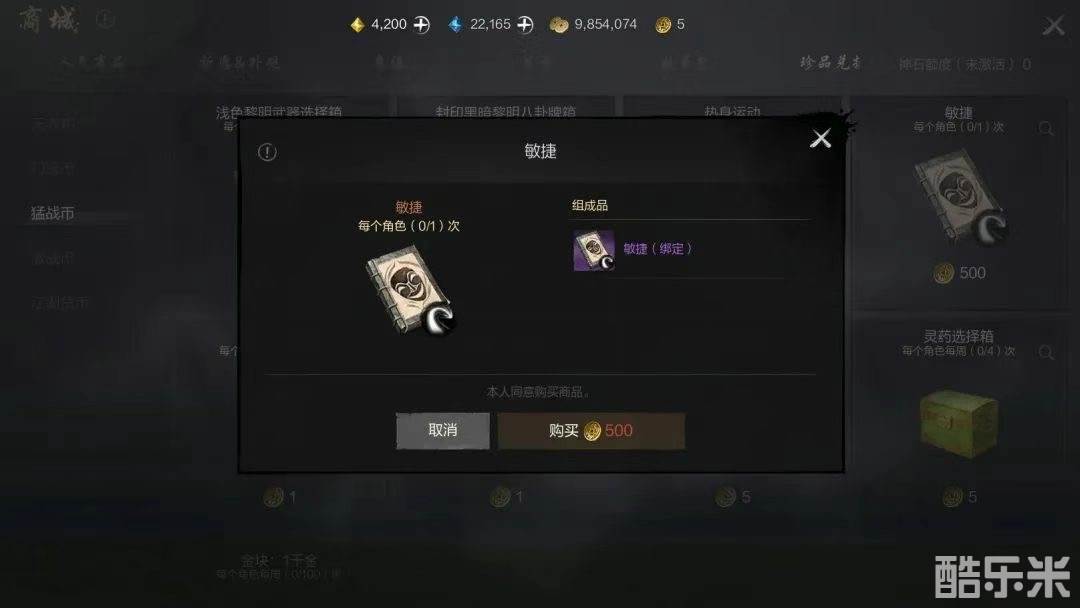Screen dimensions: 1080x608
Task: Inspect 敏捷 item with magnifier icon
Action: click(x=1046, y=128)
